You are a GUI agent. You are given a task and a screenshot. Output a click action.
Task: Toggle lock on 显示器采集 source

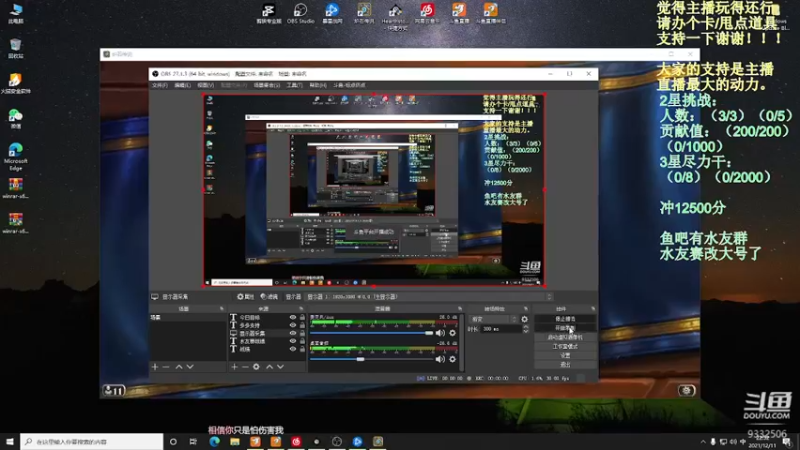click(x=302, y=333)
